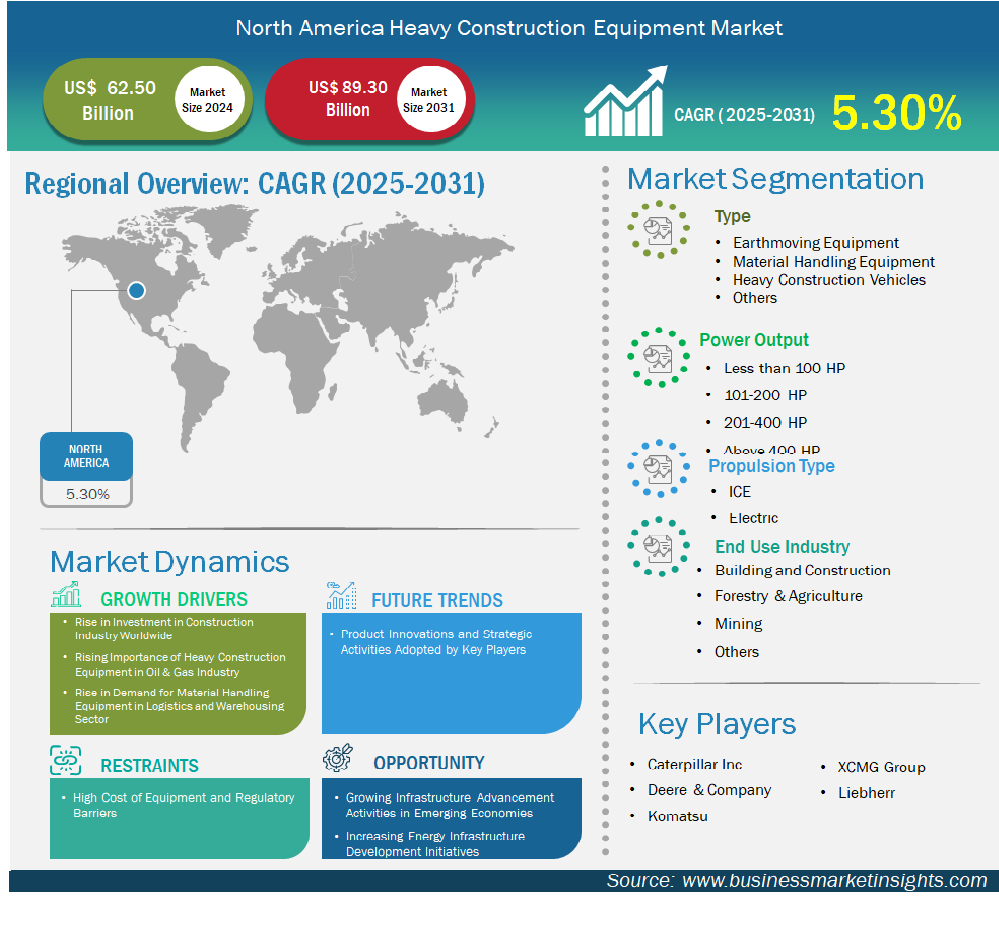Screen dimensions: 999x947
Task: Click the Future Trends chart icon
Action: (341, 595)
